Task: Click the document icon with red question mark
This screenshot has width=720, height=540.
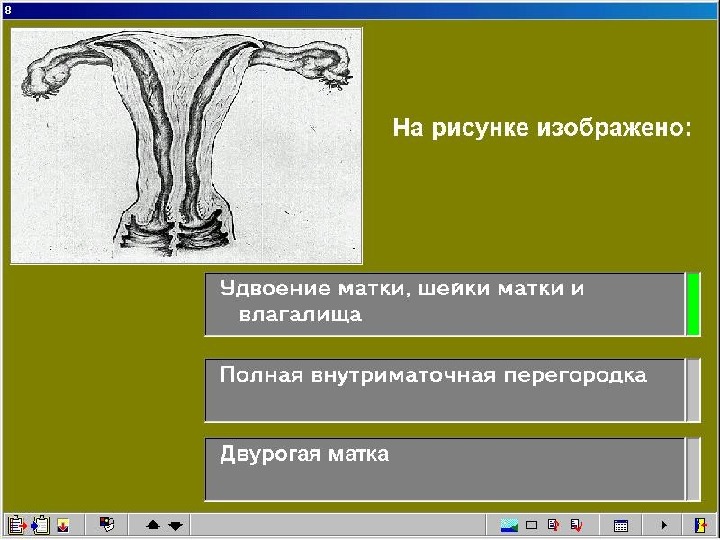Action: coord(554,525)
